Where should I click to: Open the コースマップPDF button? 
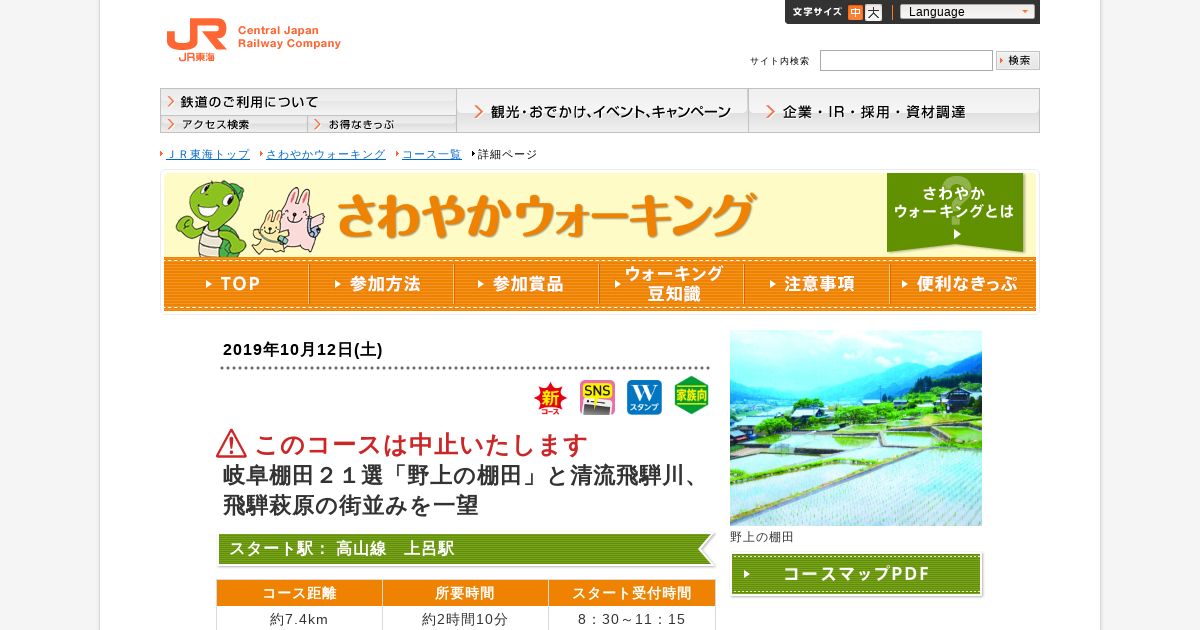[856, 574]
